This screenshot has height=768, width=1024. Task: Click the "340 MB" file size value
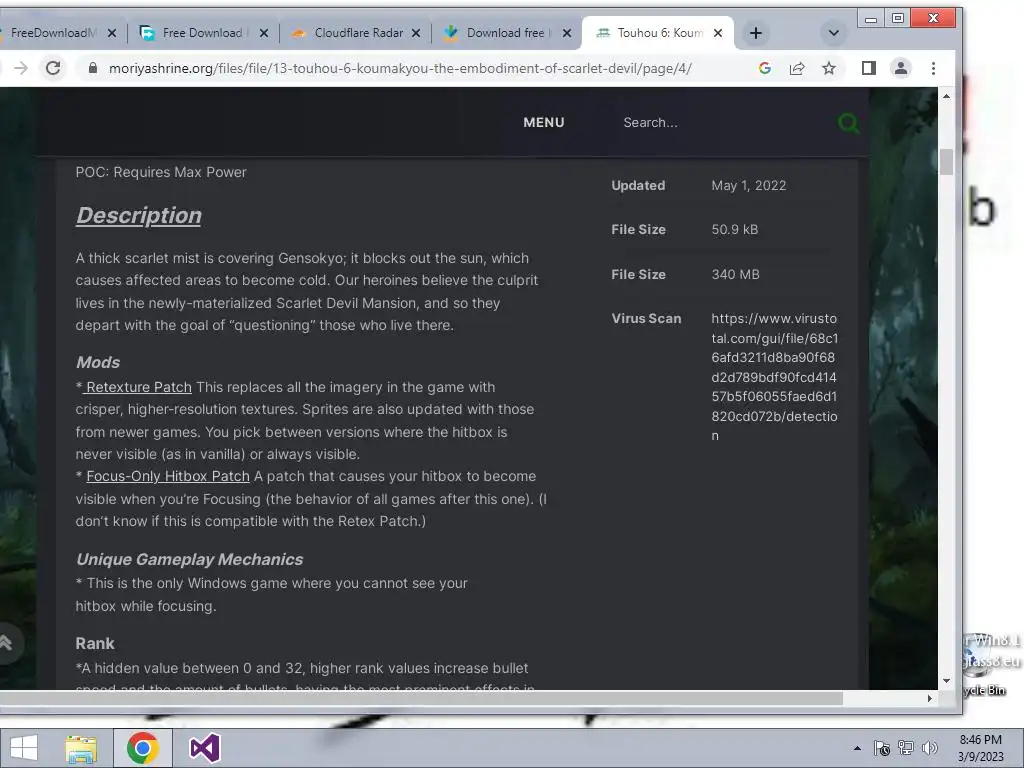735,274
